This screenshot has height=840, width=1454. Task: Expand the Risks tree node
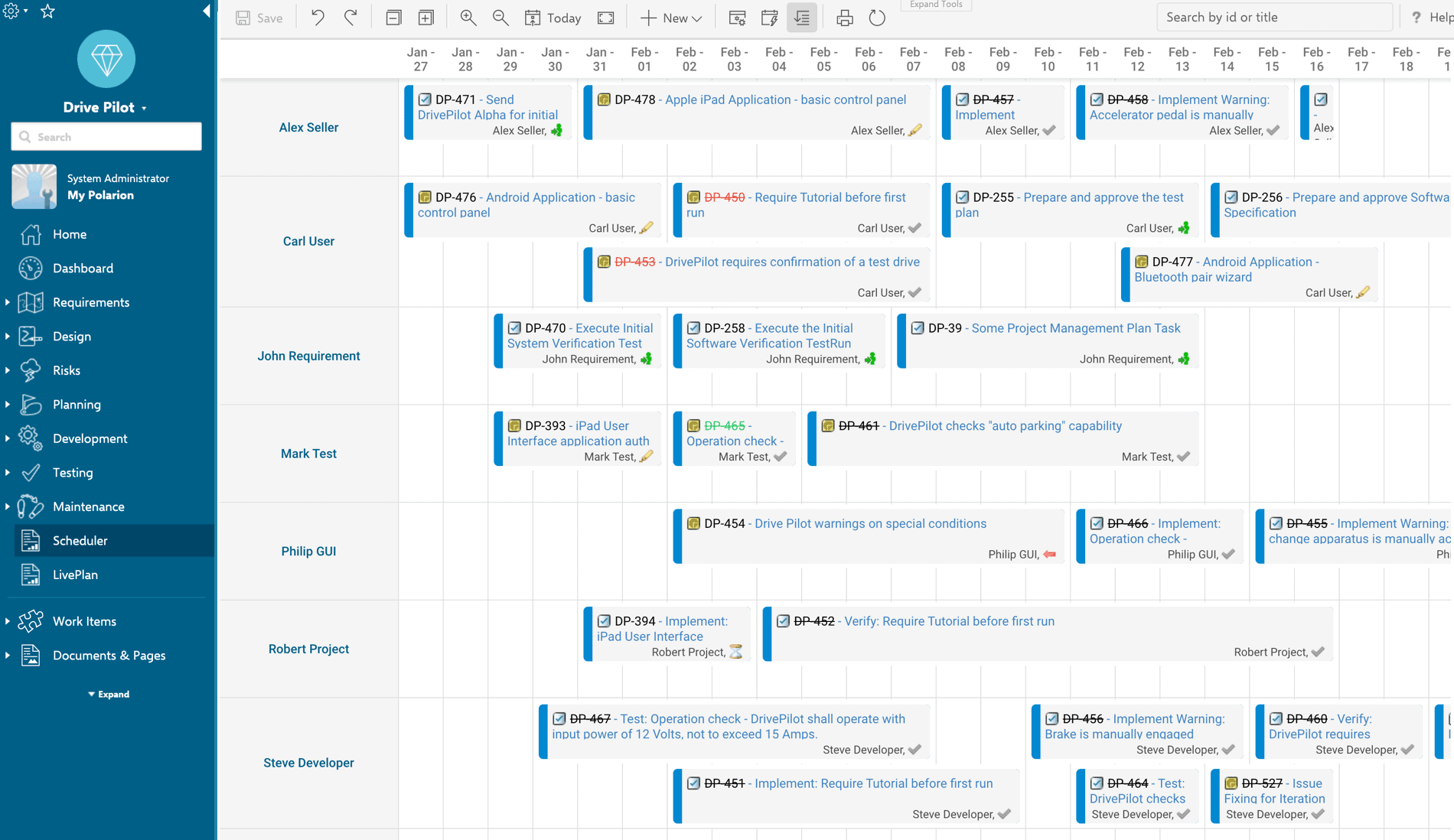(x=8, y=370)
